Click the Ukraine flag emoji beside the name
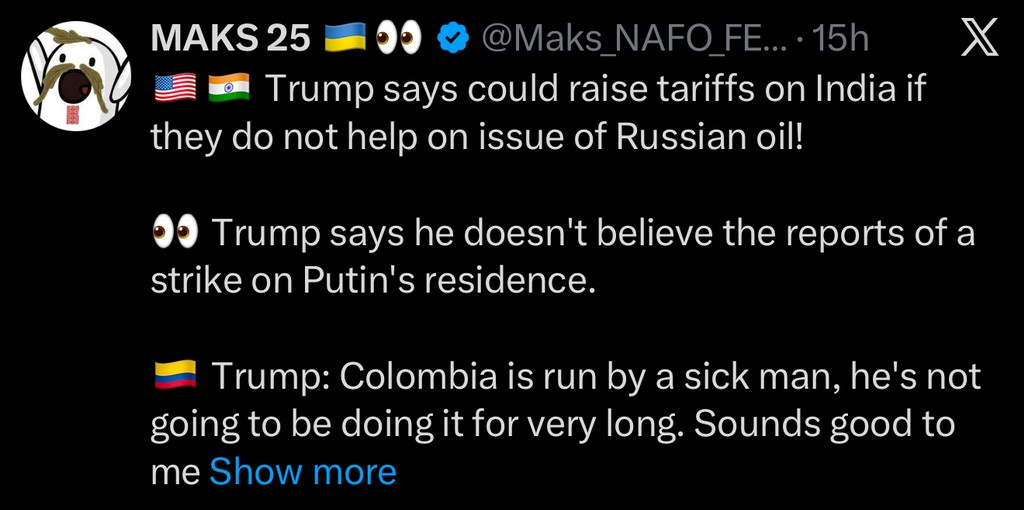The image size is (1024, 510). [345, 39]
